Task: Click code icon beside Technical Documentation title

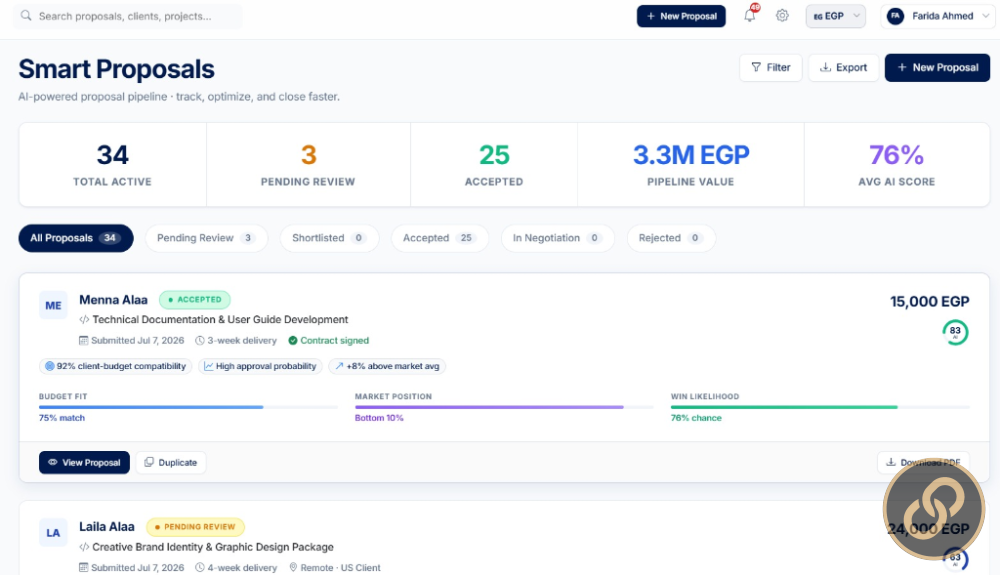Action: pos(84,319)
